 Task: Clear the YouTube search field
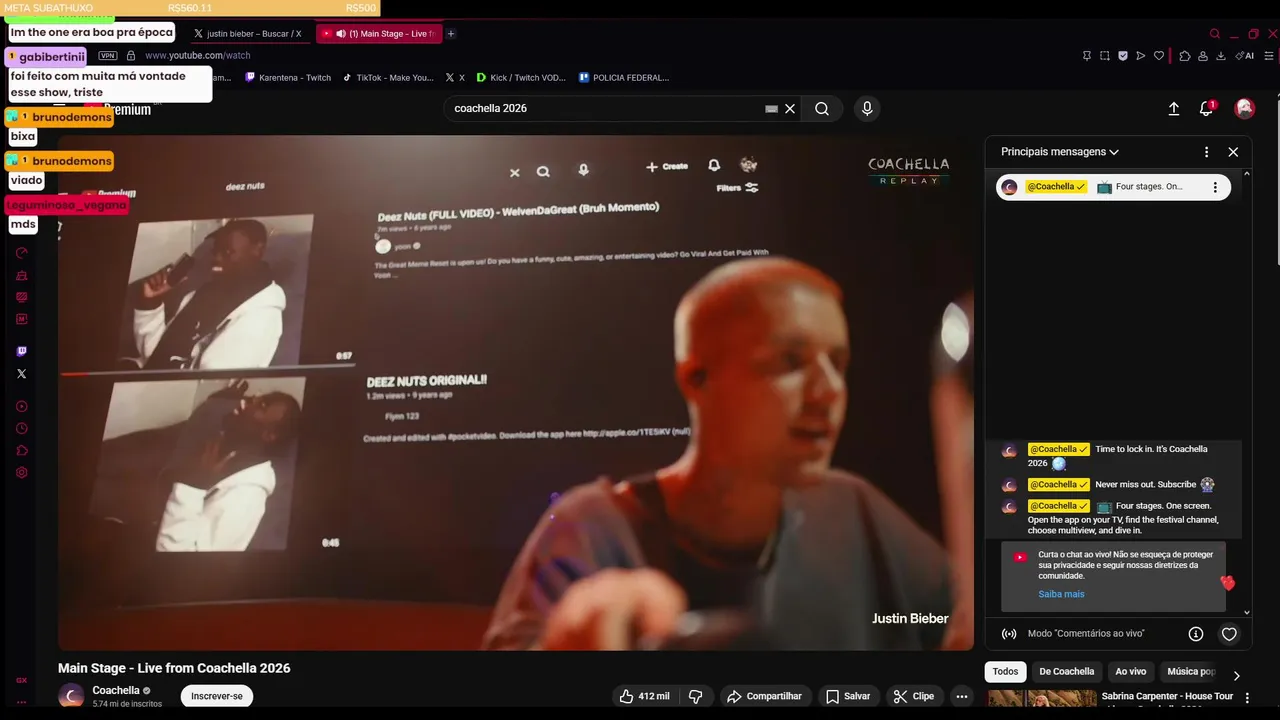(x=790, y=108)
